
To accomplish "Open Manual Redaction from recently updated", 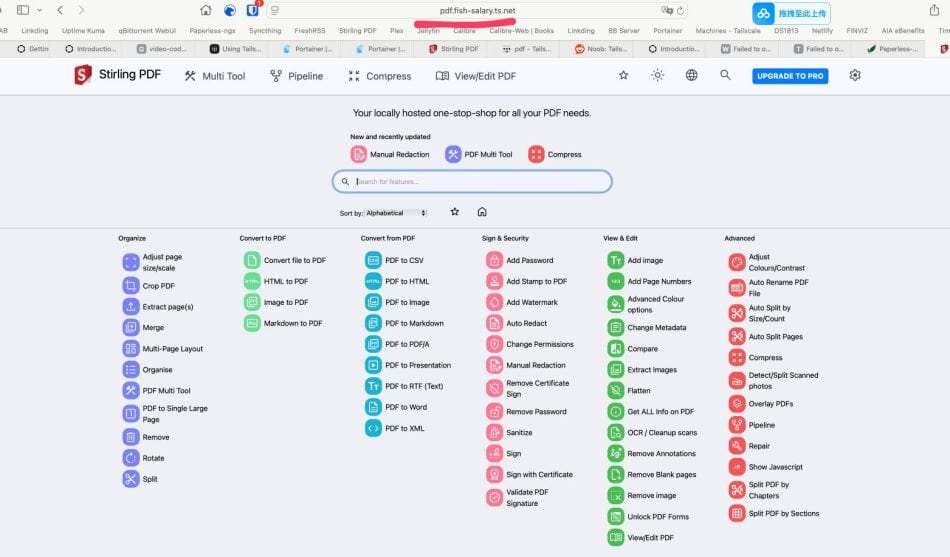I will point(390,155).
